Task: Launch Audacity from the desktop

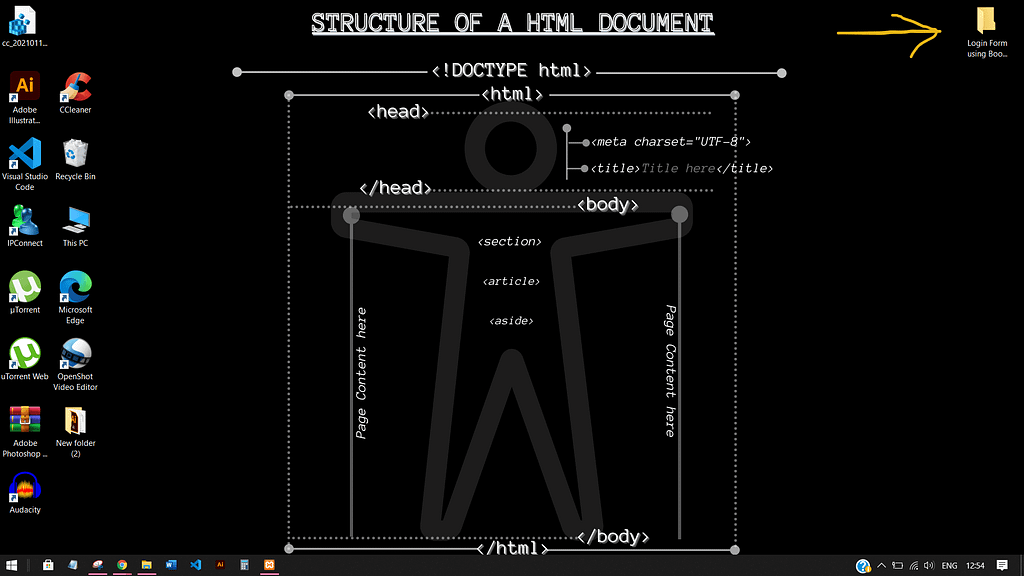Action: tap(24, 490)
